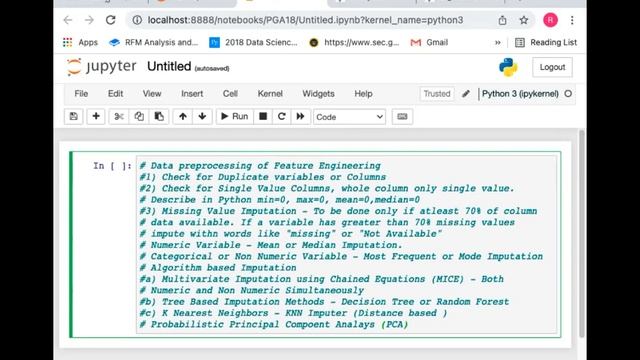Screen dimensions: 640x360
Task: Open the command palette keyboard icon
Action: click(x=402, y=117)
